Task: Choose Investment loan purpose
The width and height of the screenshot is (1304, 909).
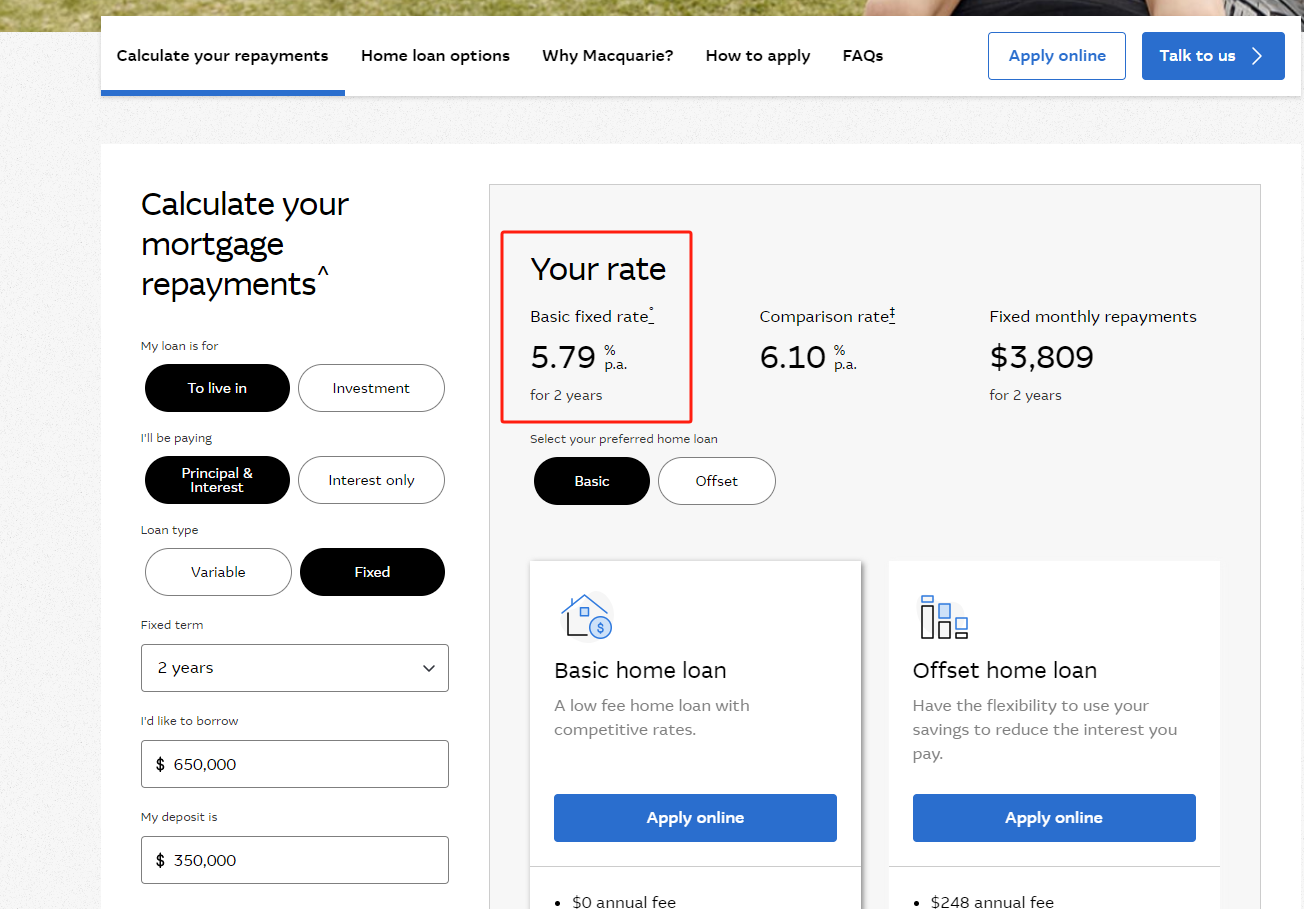Action: click(x=371, y=388)
